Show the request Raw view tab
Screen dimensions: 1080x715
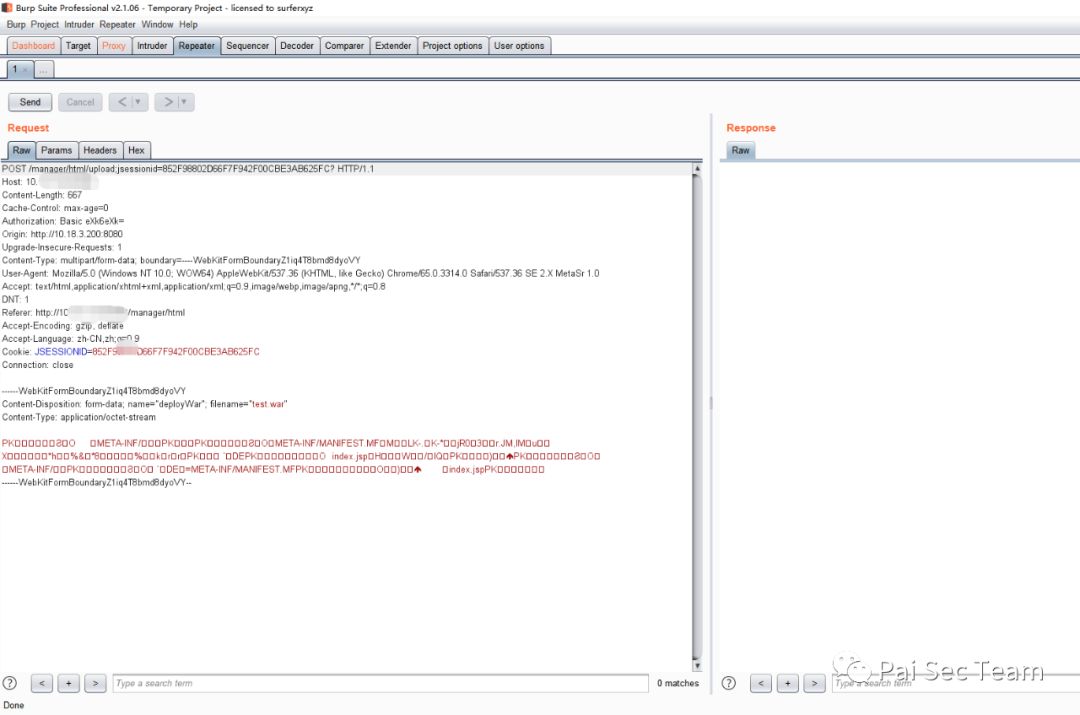pyautogui.click(x=21, y=150)
